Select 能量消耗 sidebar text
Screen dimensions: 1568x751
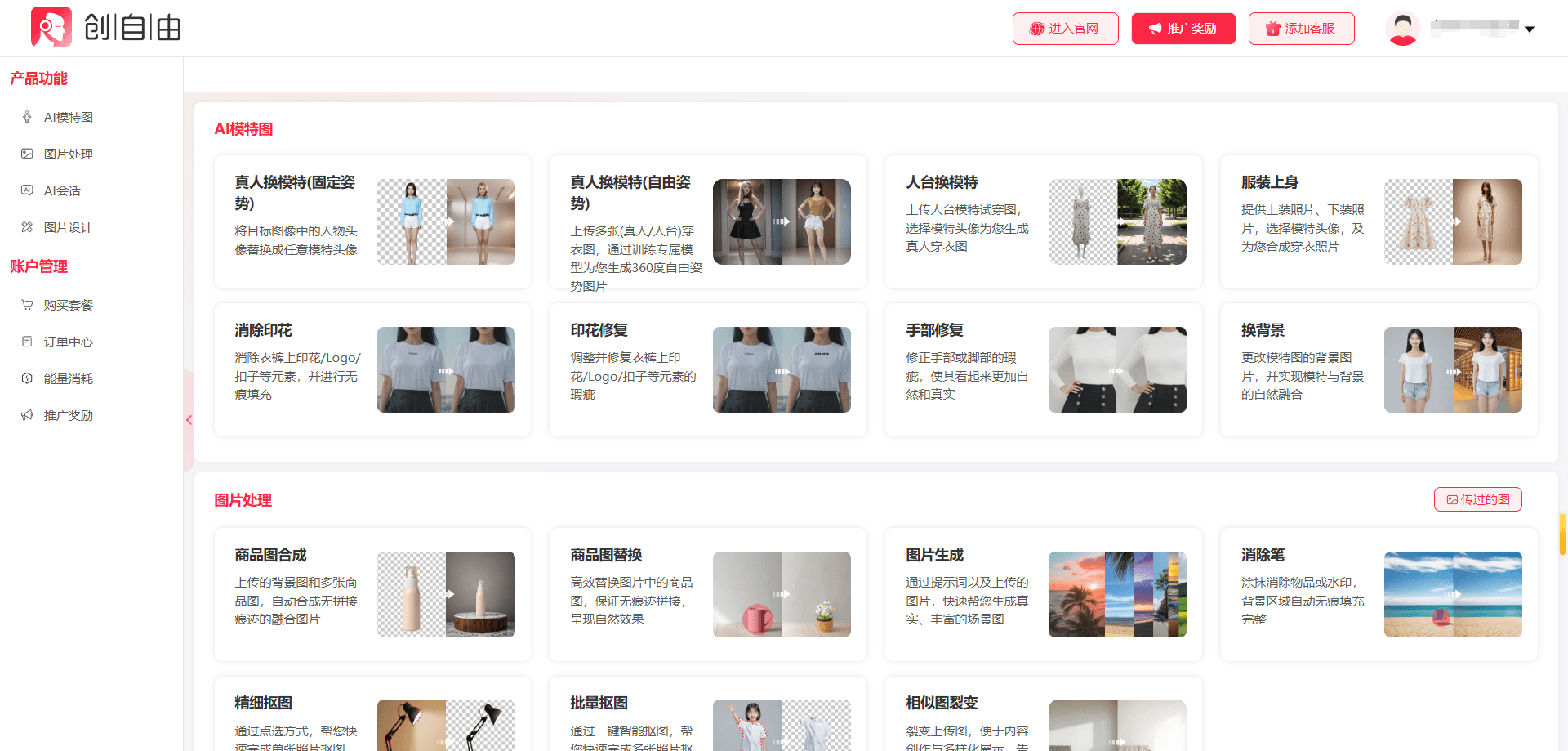tap(69, 378)
